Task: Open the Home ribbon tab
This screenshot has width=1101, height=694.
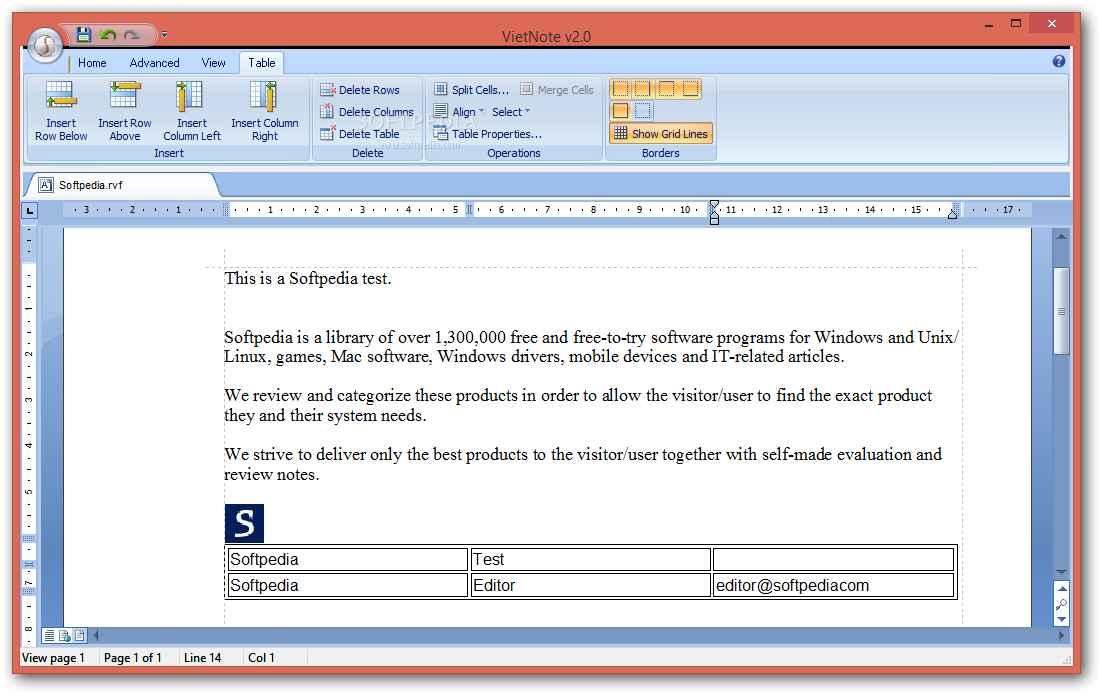Action: click(x=92, y=63)
